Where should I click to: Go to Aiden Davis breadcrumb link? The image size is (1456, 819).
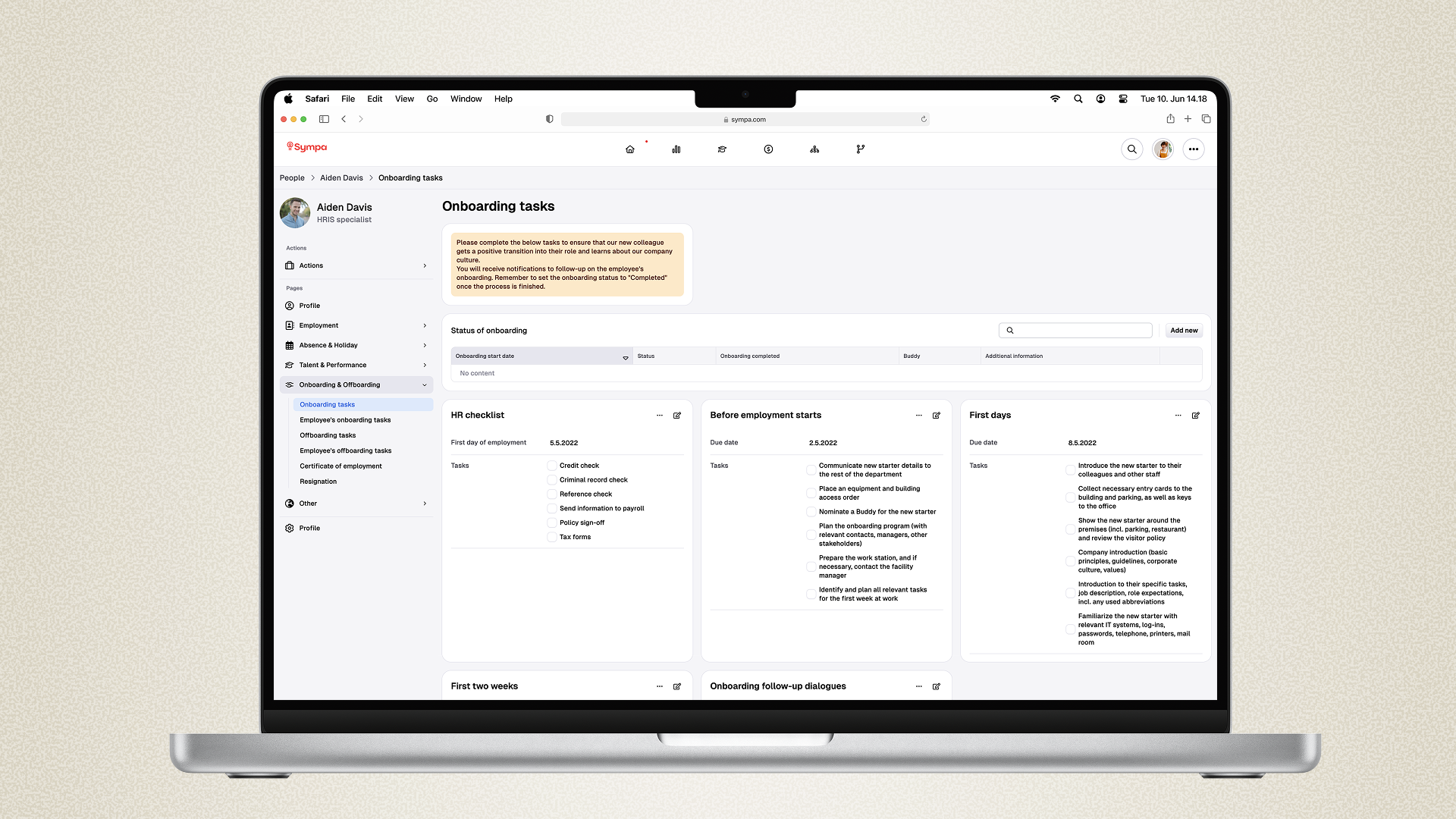(341, 178)
